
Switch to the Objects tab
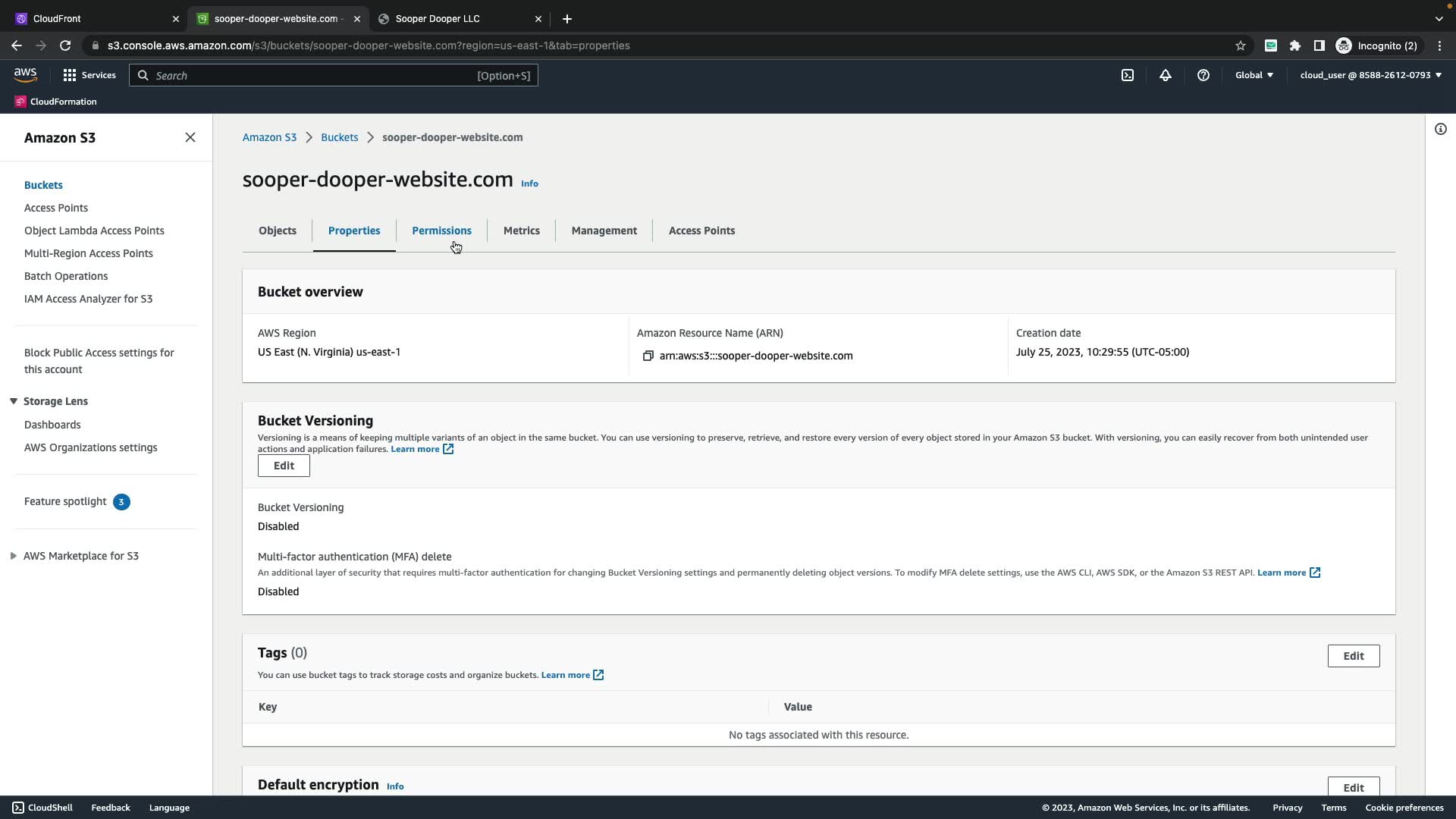pos(278,231)
